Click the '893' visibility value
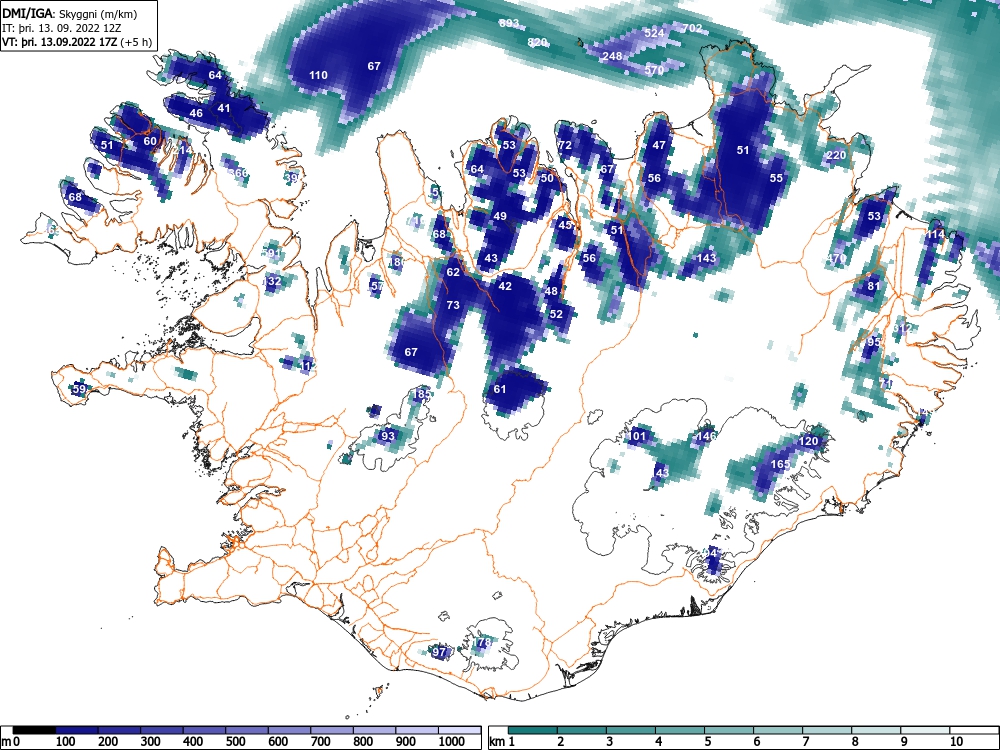1000x750 pixels. 508,24
